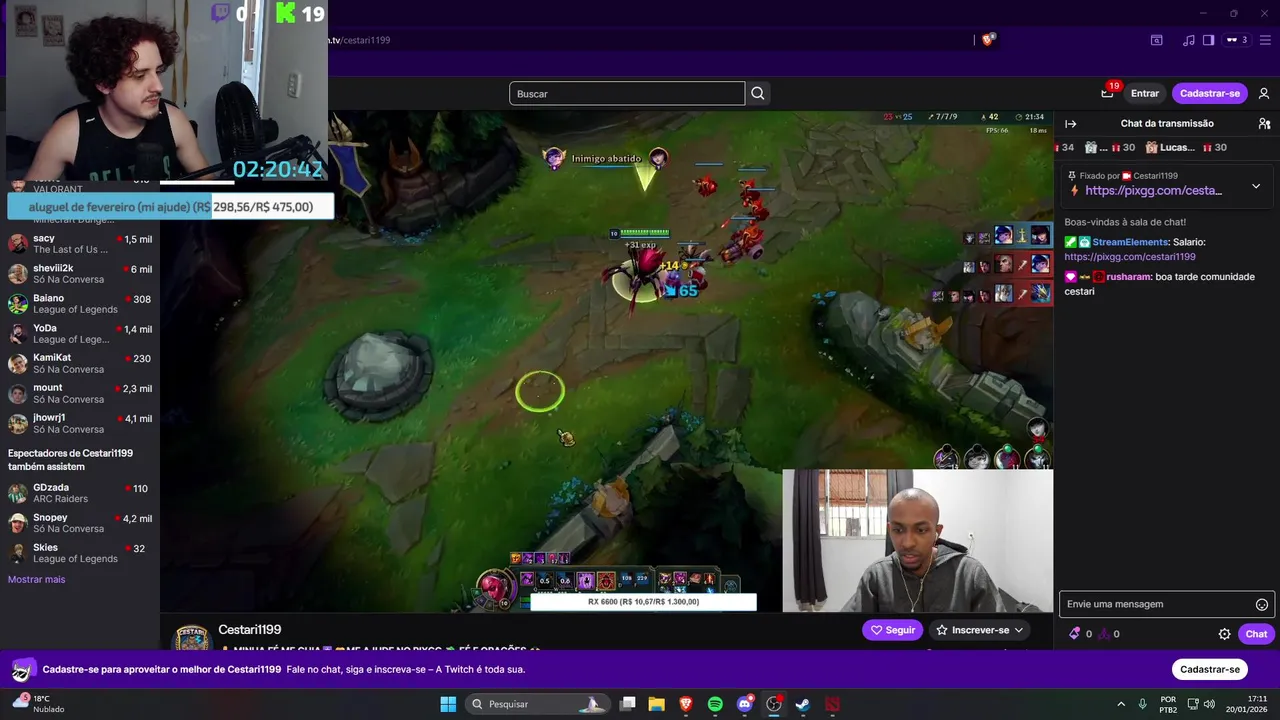The image size is (1280, 720).
Task: Open the pinned pixgg.com link
Action: (1153, 190)
